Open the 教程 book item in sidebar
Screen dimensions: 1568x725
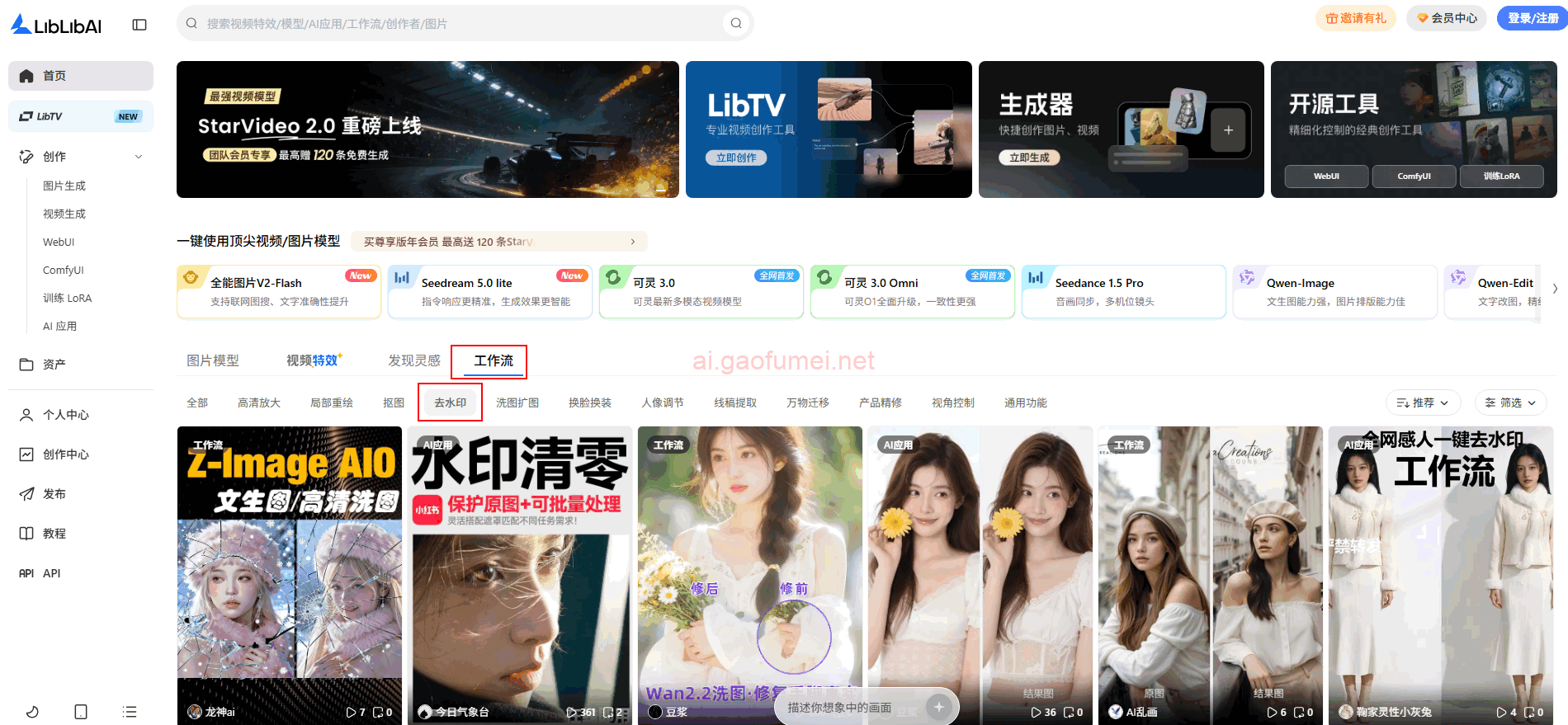(54, 534)
